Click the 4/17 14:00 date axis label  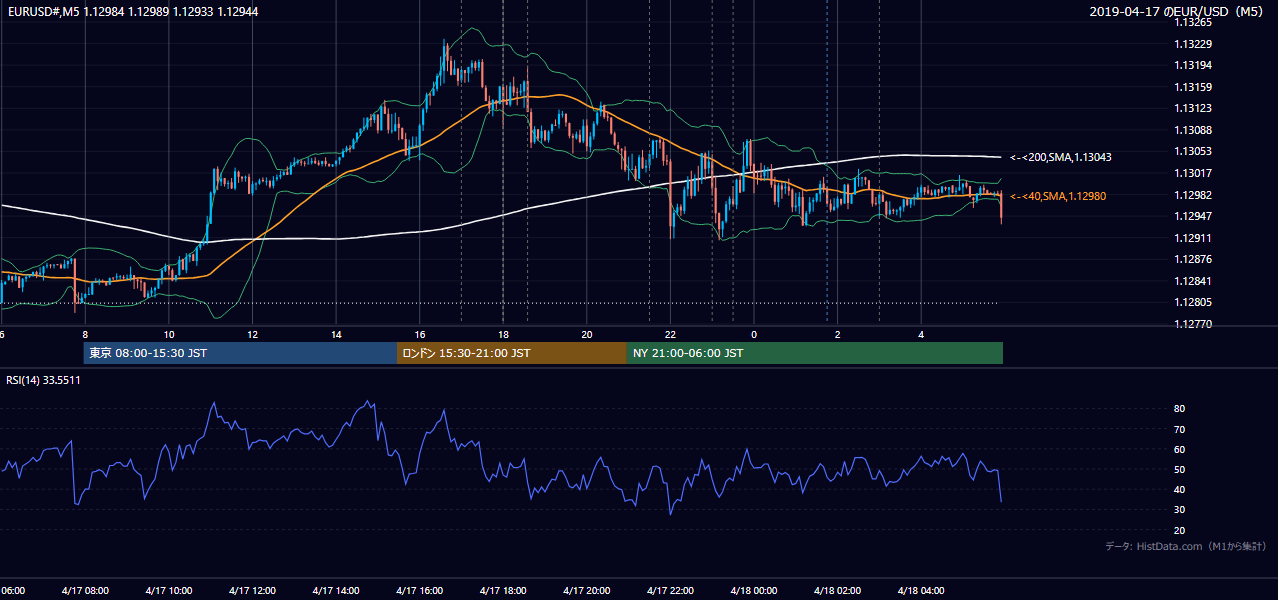point(335,590)
